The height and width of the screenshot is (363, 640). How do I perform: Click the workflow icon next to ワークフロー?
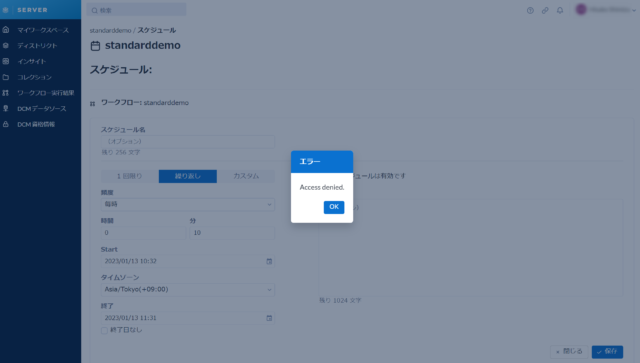(93, 104)
